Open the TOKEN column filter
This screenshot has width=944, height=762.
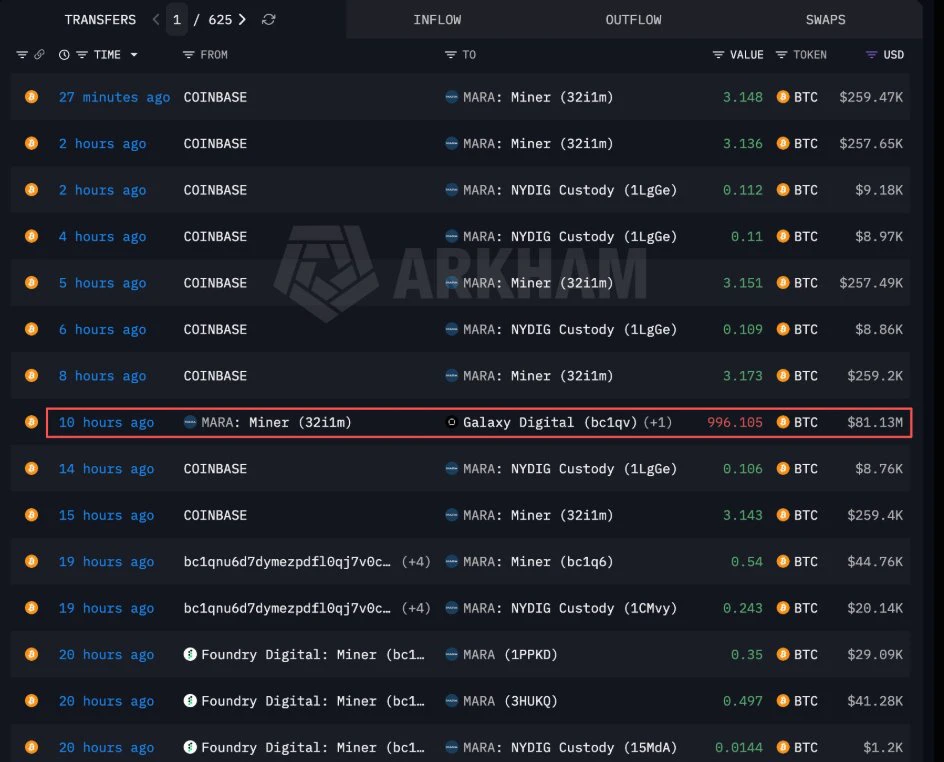coord(781,55)
